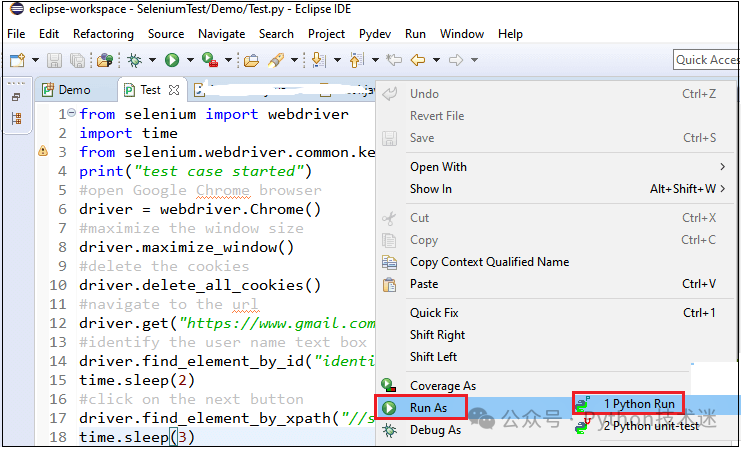Click the yellow Back navigation arrow

[x=418, y=60]
